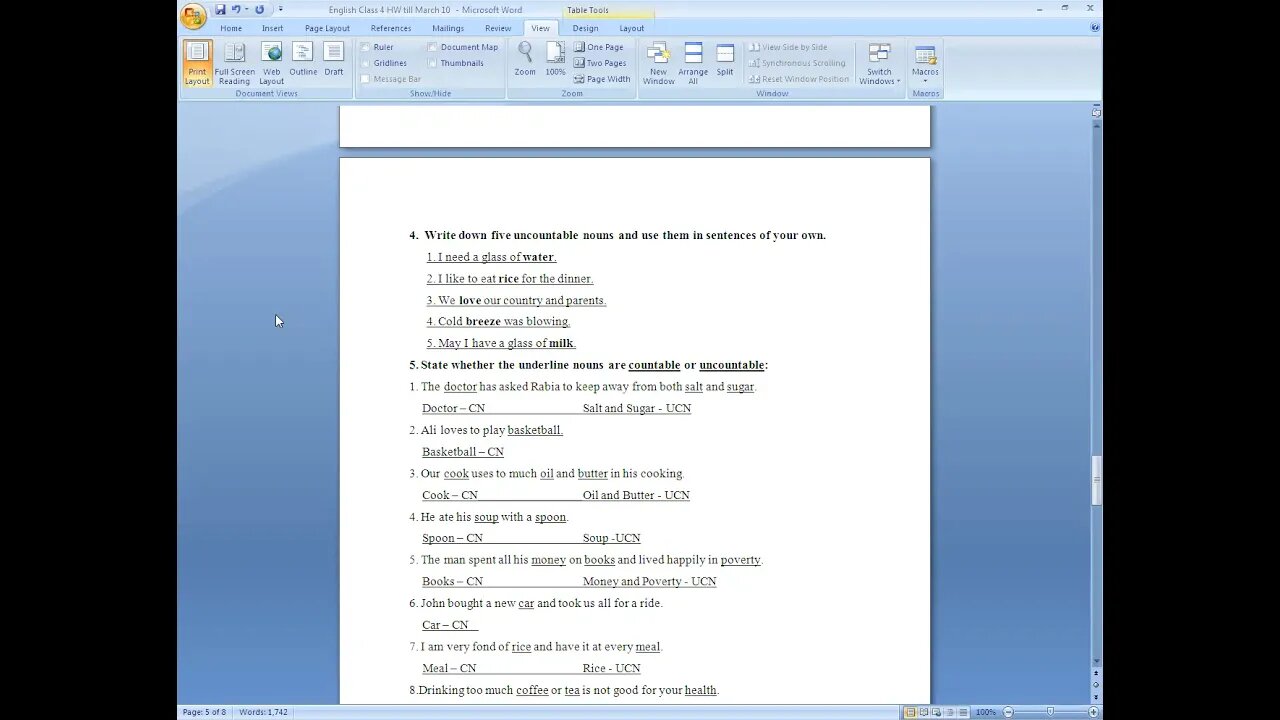Open the Table Tools Design tab
The height and width of the screenshot is (720, 1280).
click(585, 28)
